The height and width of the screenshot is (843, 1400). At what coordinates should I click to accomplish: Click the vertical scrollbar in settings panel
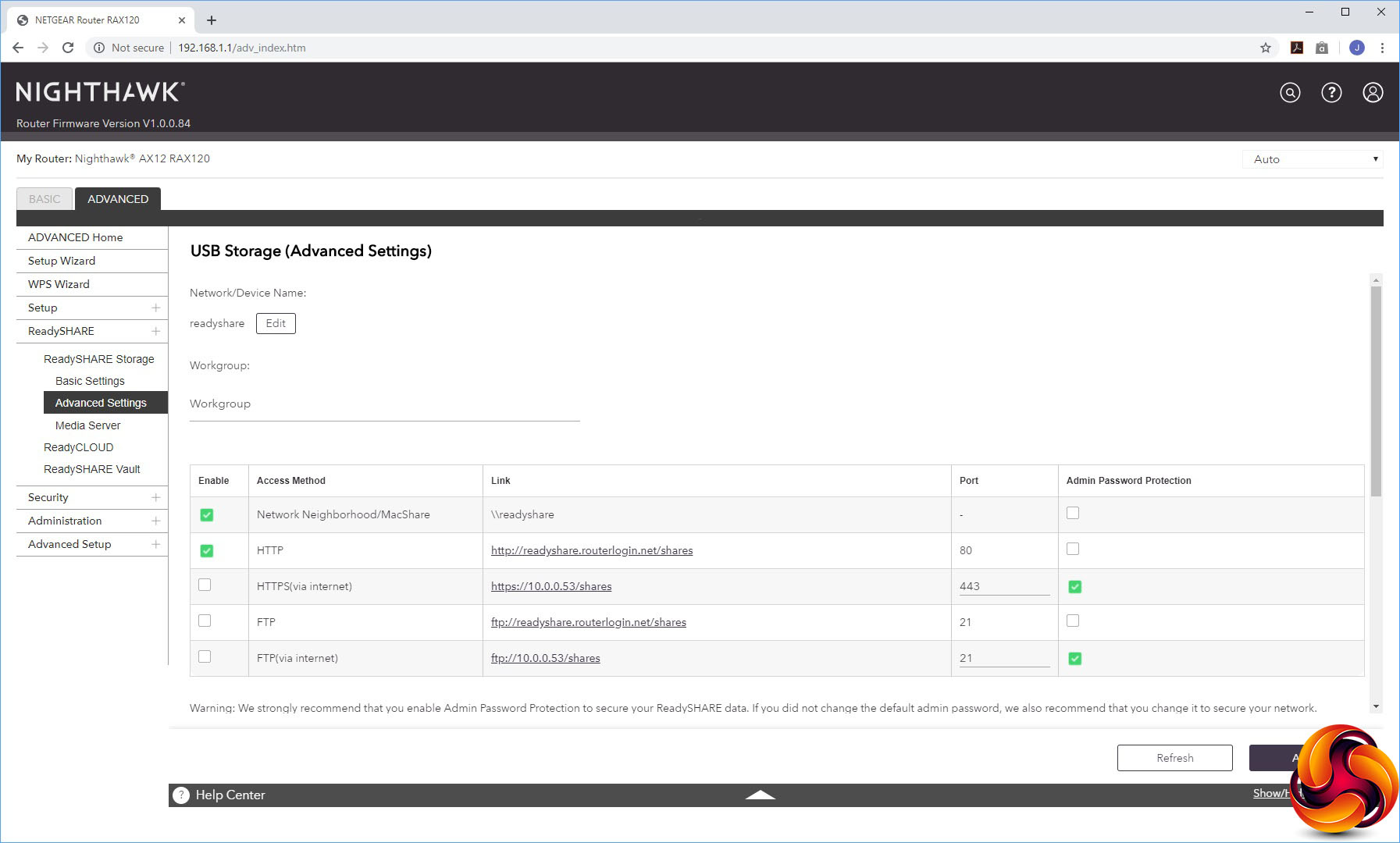(x=1376, y=390)
